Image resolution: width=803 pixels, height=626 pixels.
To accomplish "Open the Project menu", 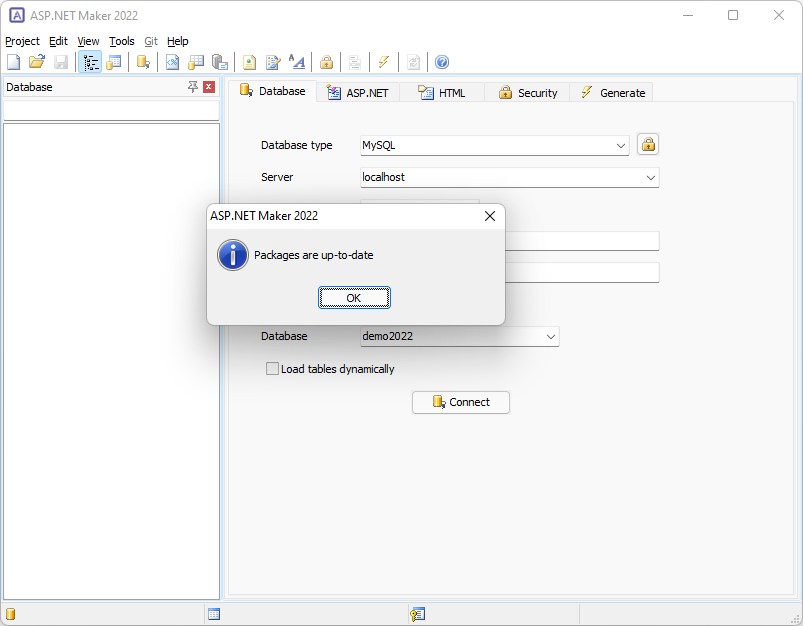I will coord(22,41).
